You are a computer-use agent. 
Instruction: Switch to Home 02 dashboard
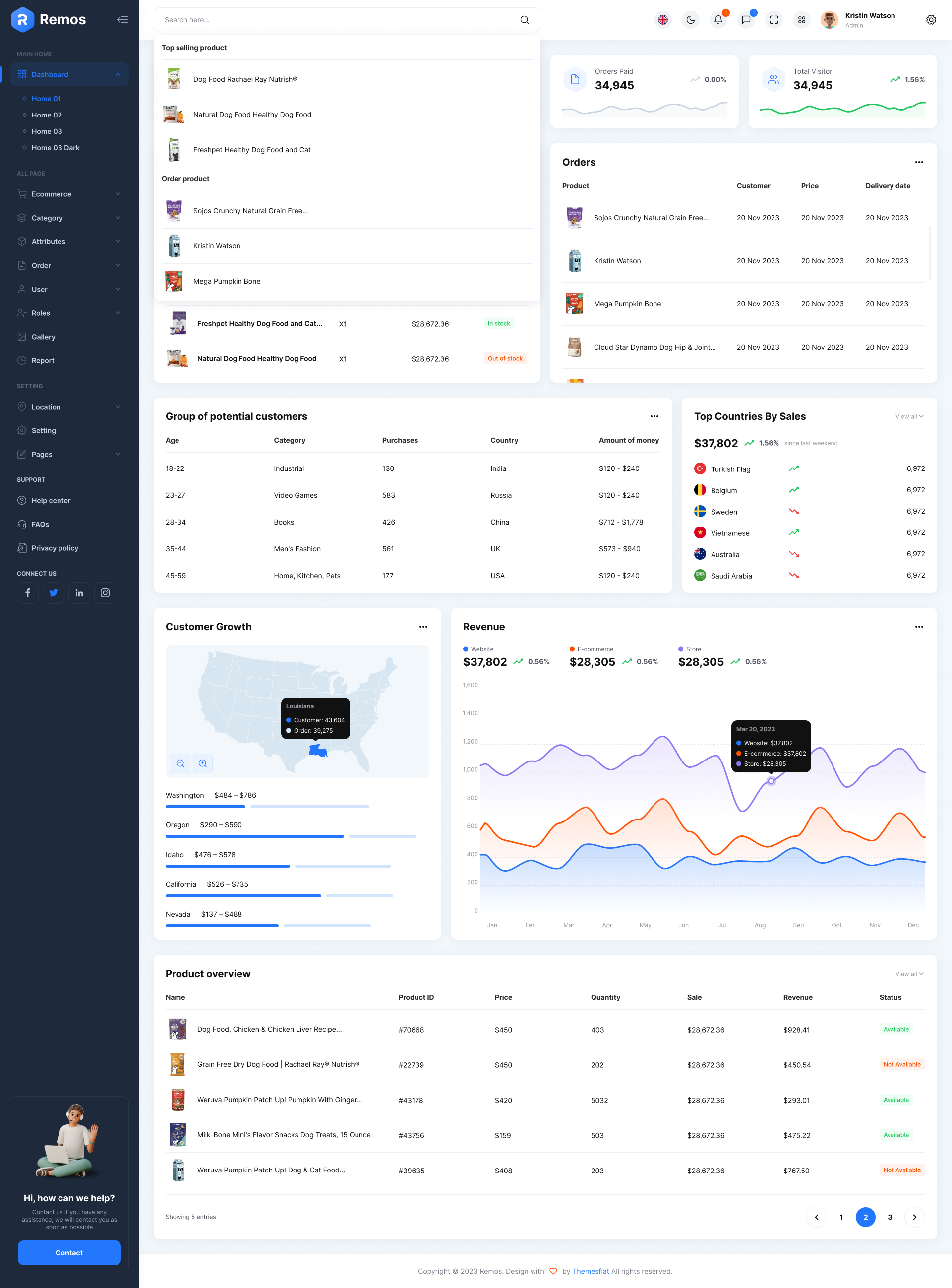47,115
